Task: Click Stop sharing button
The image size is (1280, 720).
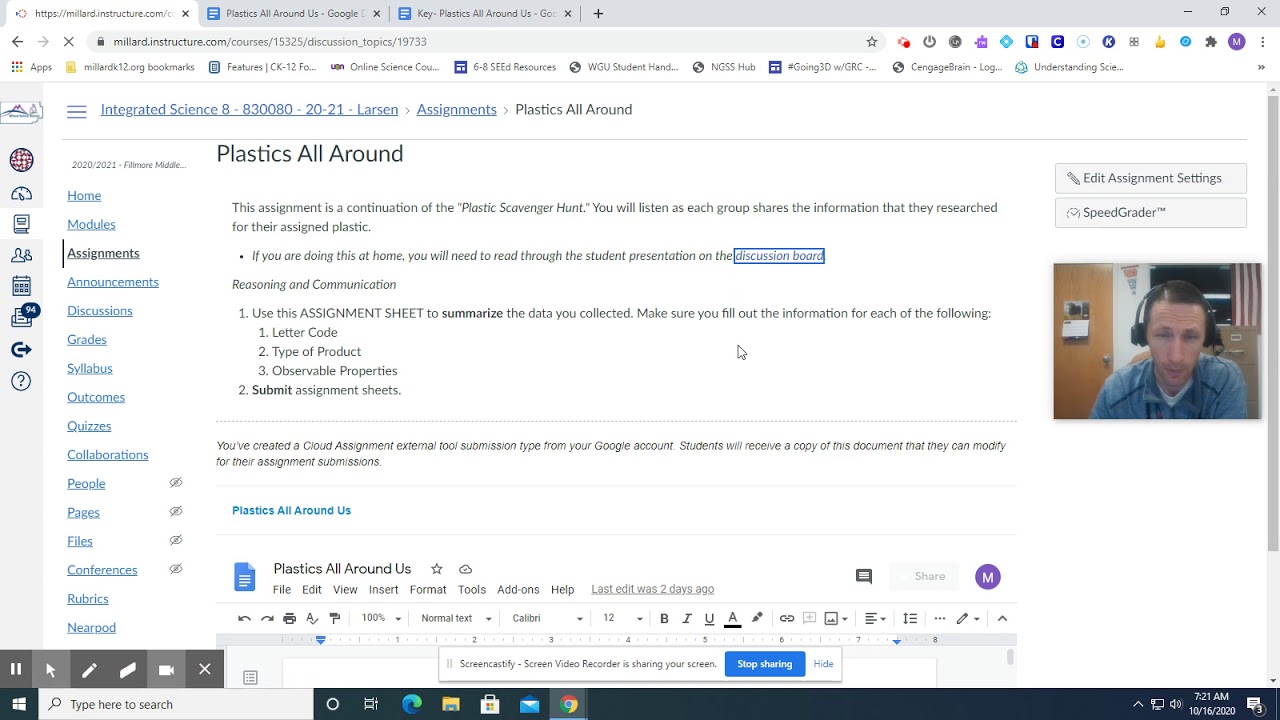Action: click(x=765, y=664)
